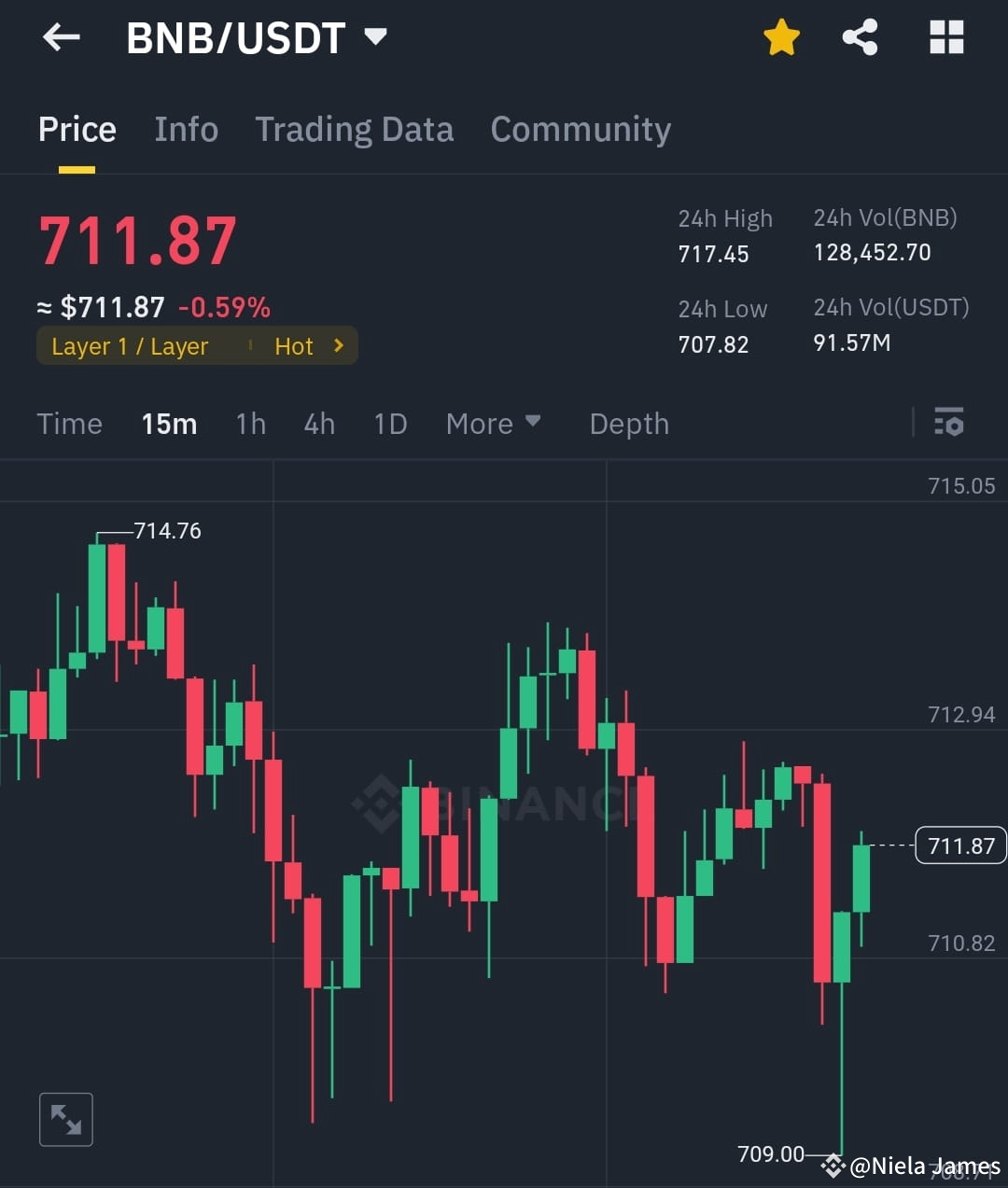Screen dimensions: 1008x1188
Task: Select the 4h chart interval
Action: point(319,424)
